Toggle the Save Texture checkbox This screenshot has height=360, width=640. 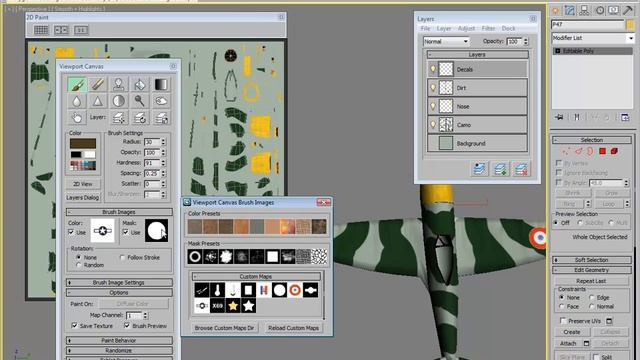tap(74, 326)
